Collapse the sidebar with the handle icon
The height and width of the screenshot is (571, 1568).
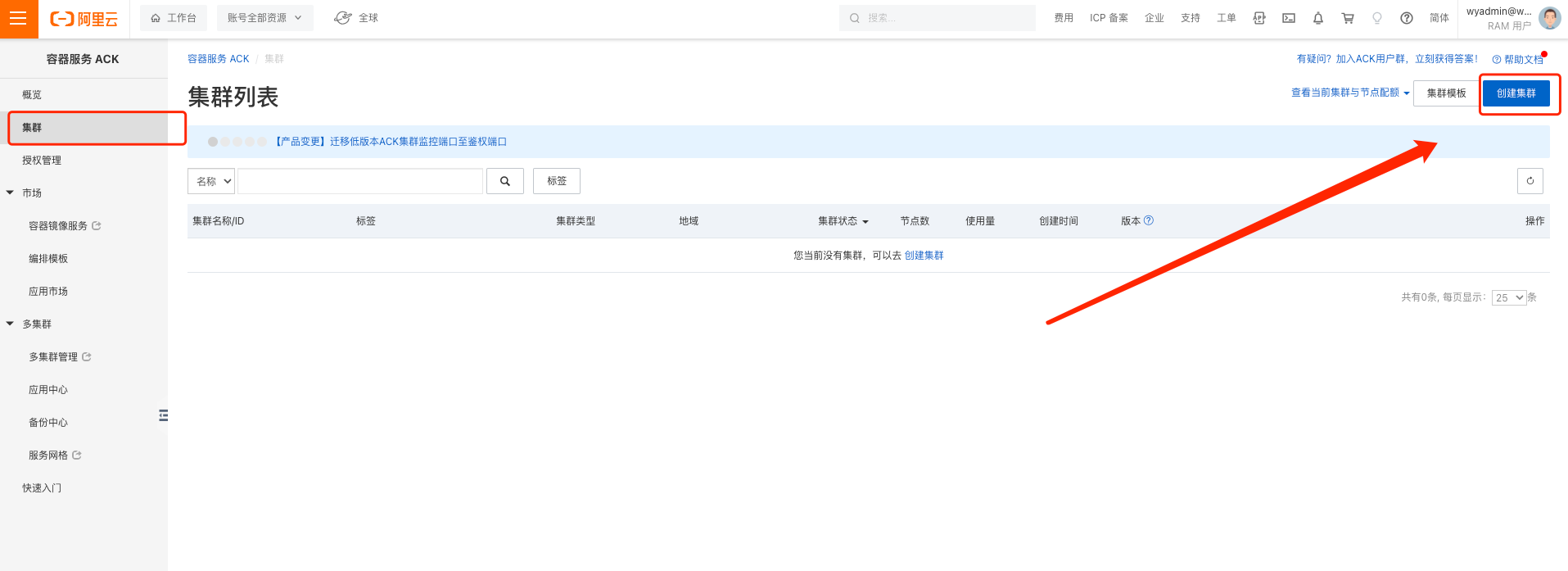(164, 415)
